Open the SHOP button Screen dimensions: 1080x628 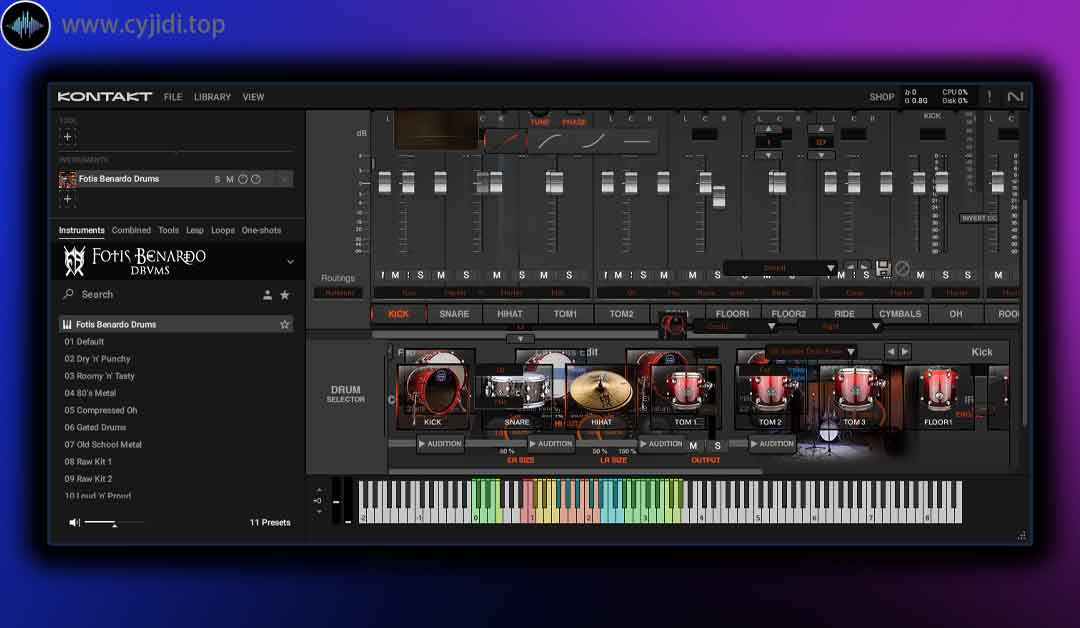click(882, 97)
